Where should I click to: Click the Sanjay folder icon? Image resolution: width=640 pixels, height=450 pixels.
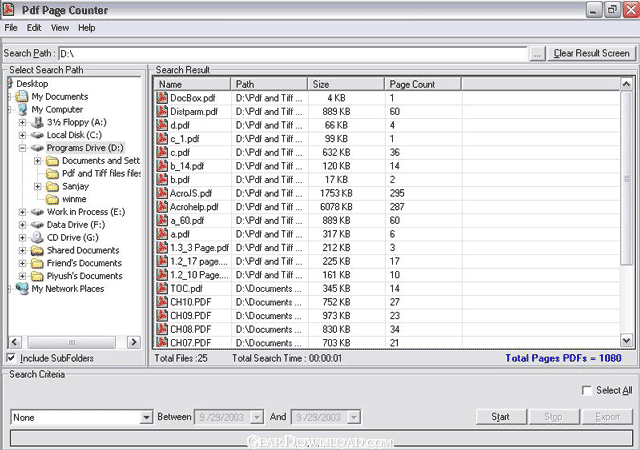[x=52, y=186]
